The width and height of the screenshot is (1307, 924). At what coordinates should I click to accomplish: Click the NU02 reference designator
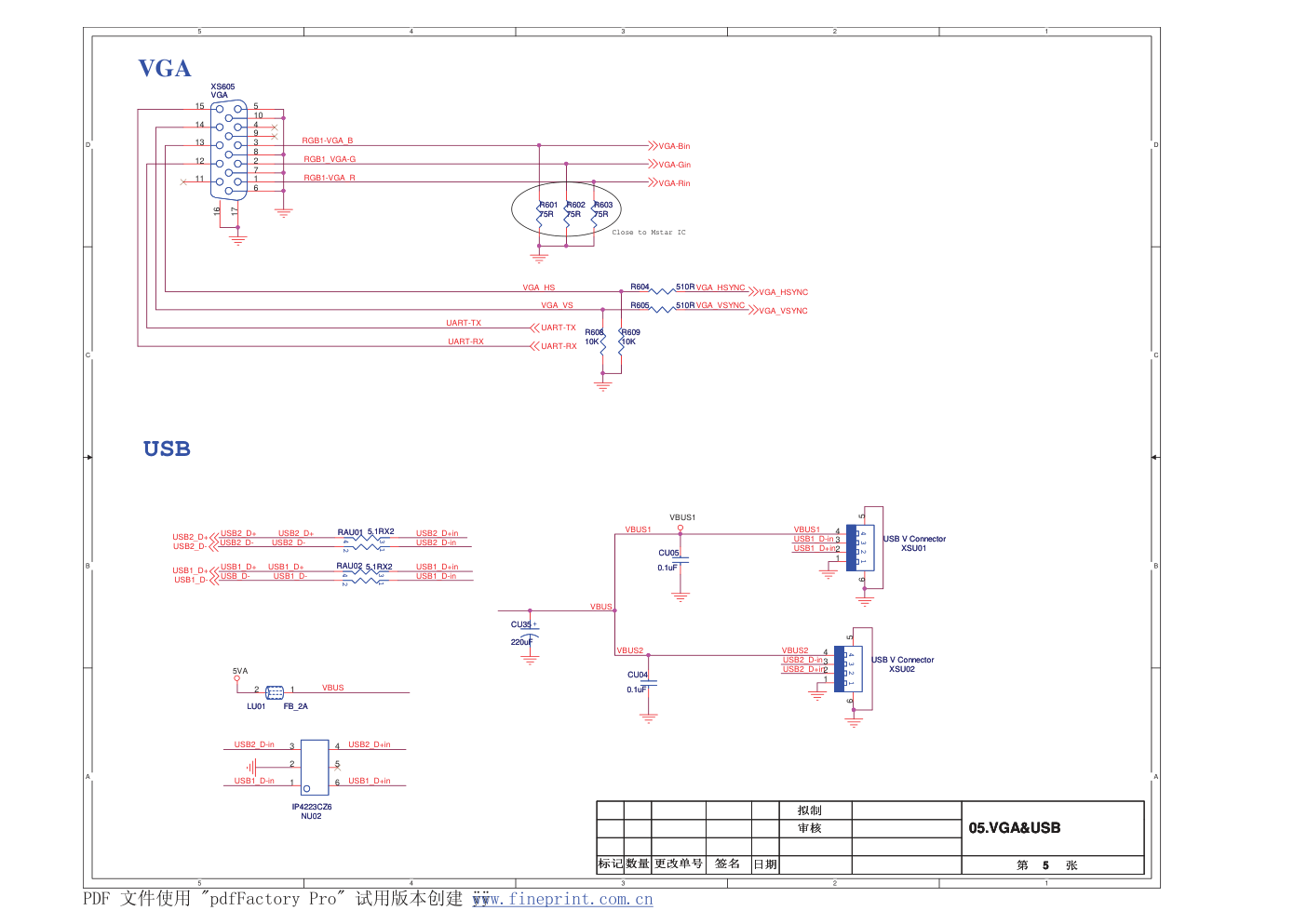[x=311, y=816]
